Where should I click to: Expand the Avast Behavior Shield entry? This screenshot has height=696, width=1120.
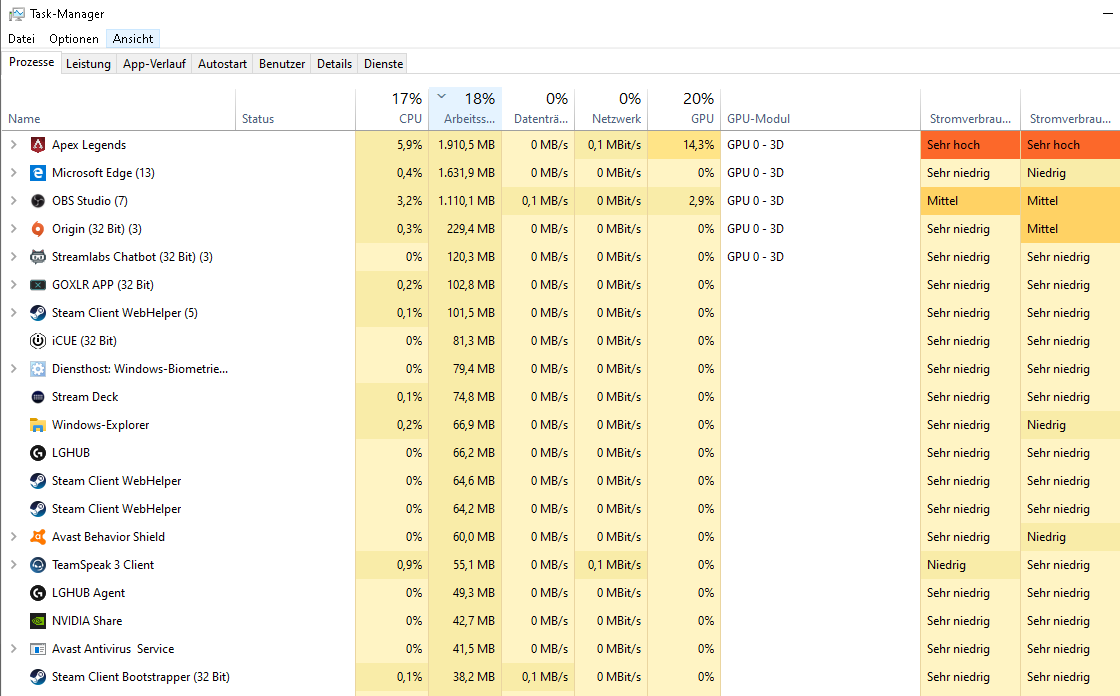(x=14, y=537)
